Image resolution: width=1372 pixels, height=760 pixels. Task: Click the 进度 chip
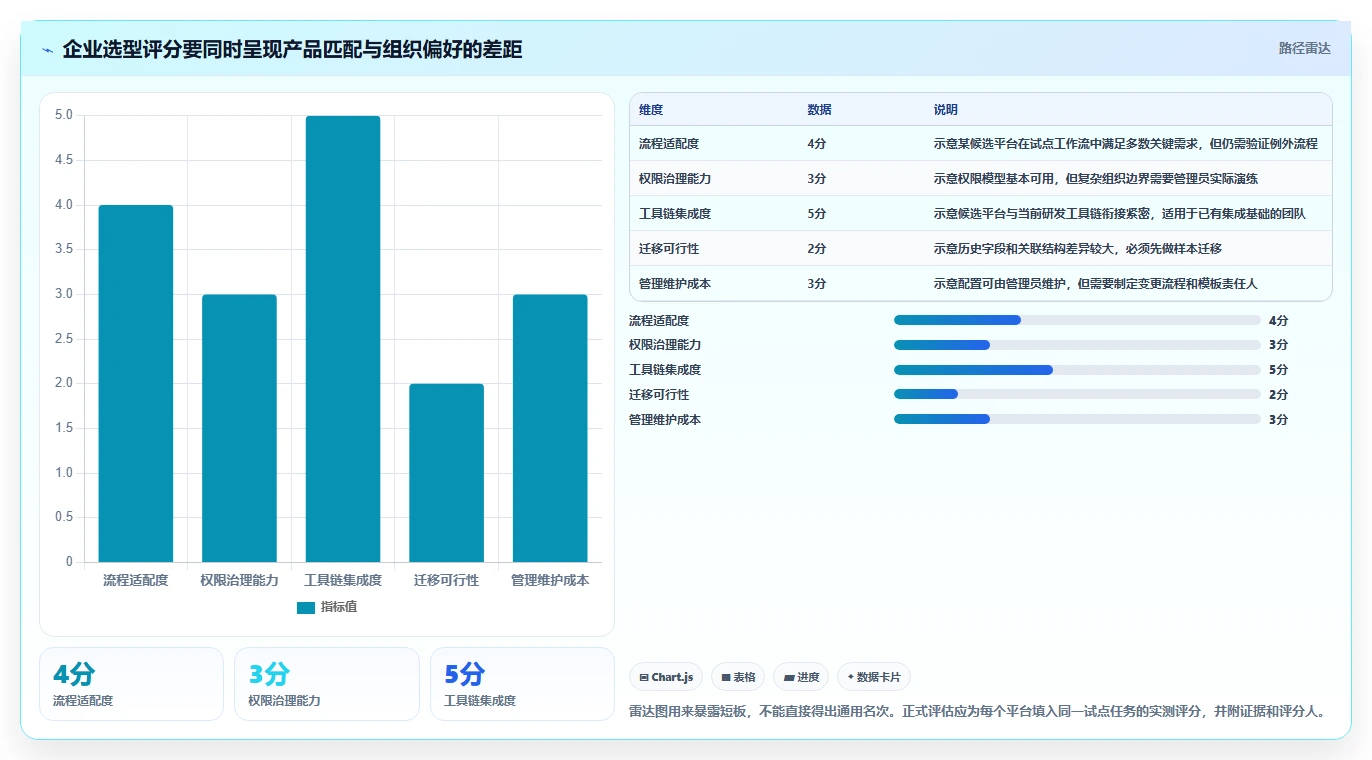(x=801, y=677)
